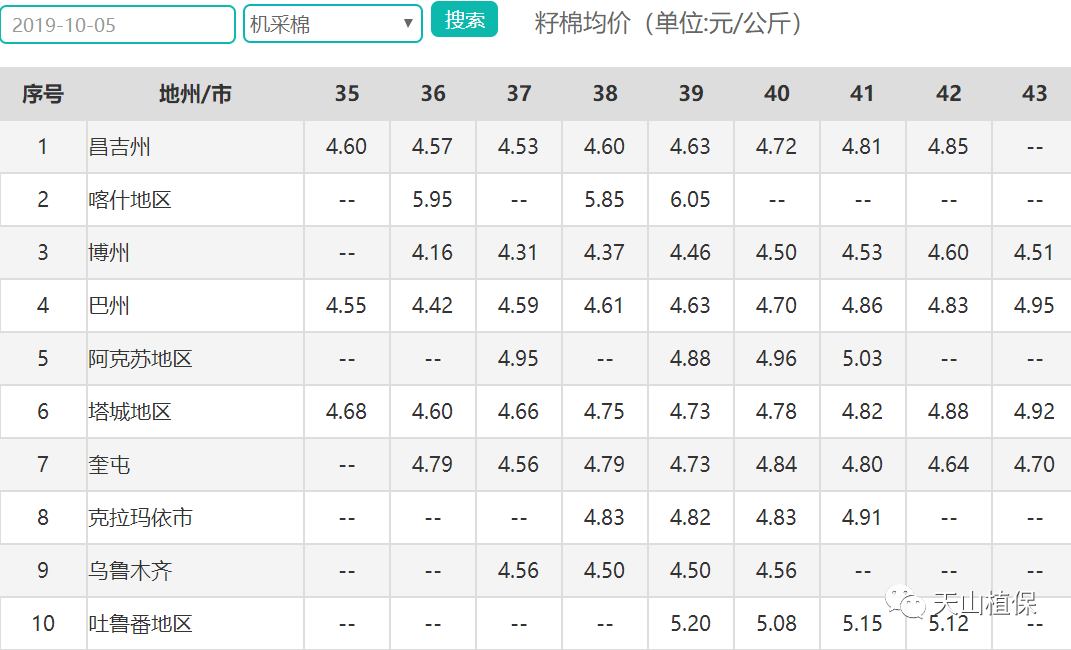
Task: Click the green 搜索 button
Action: pyautogui.click(x=464, y=20)
